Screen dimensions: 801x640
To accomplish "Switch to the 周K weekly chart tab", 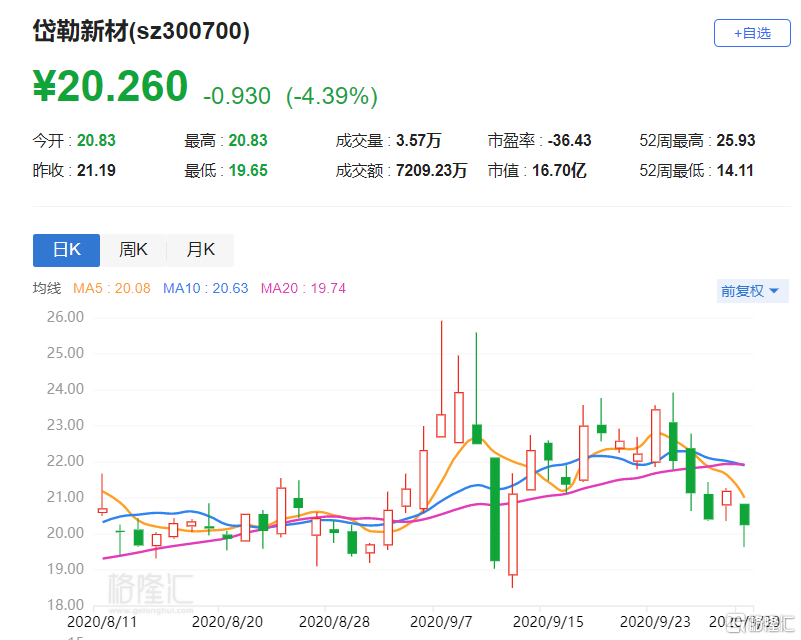I will pos(133,250).
